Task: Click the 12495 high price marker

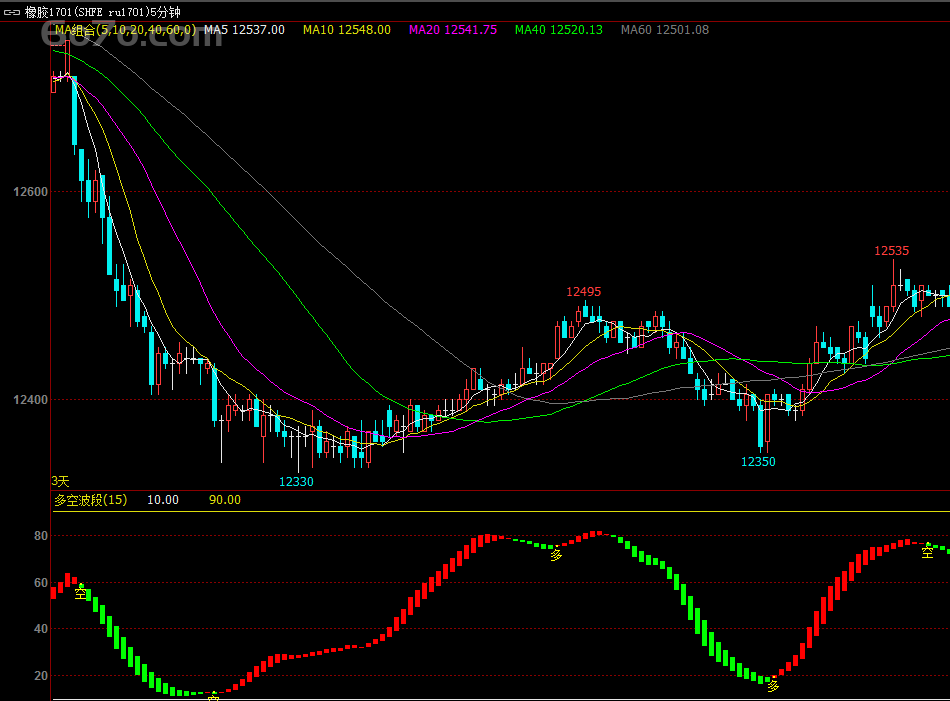Action: click(x=583, y=291)
